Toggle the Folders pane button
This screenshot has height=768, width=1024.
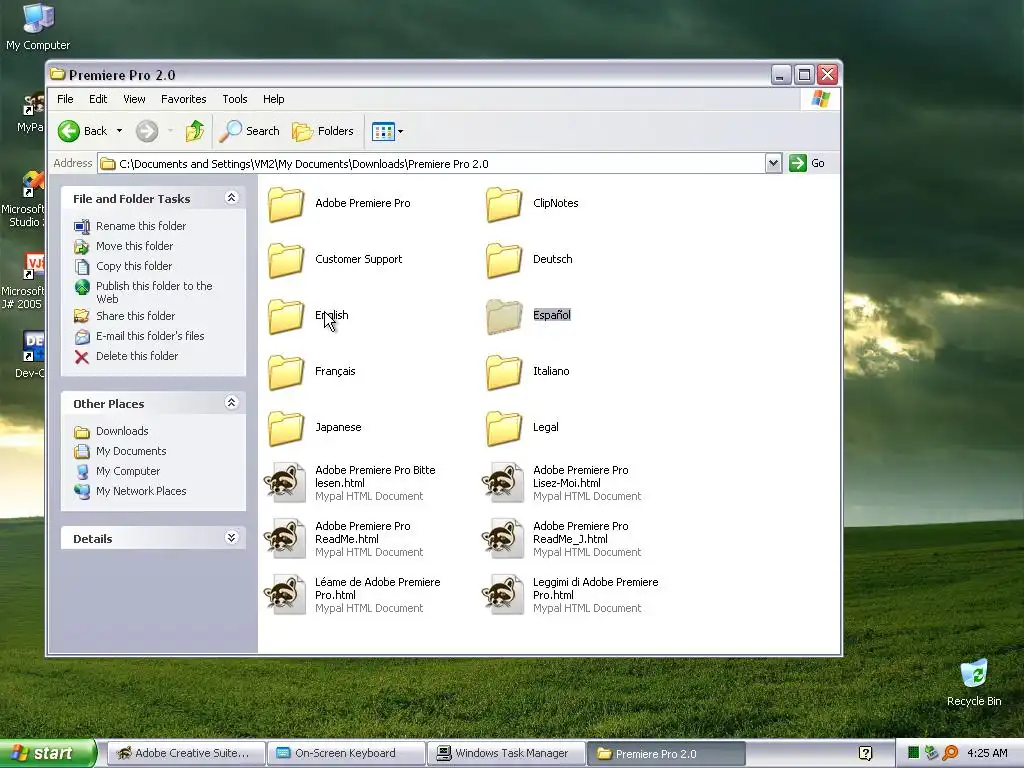click(x=323, y=131)
